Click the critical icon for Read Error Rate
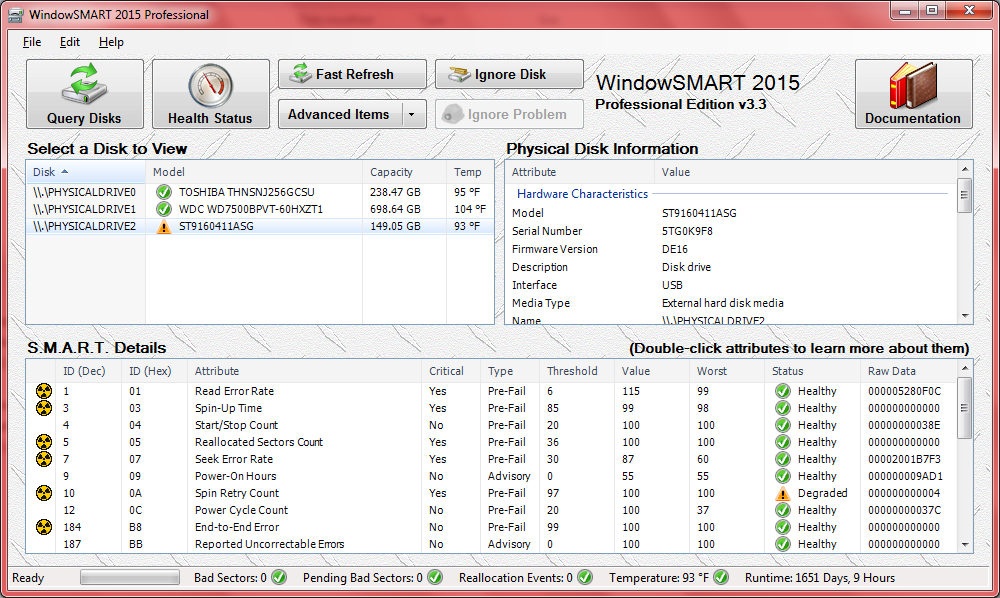Image resolution: width=1000 pixels, height=598 pixels. point(43,391)
